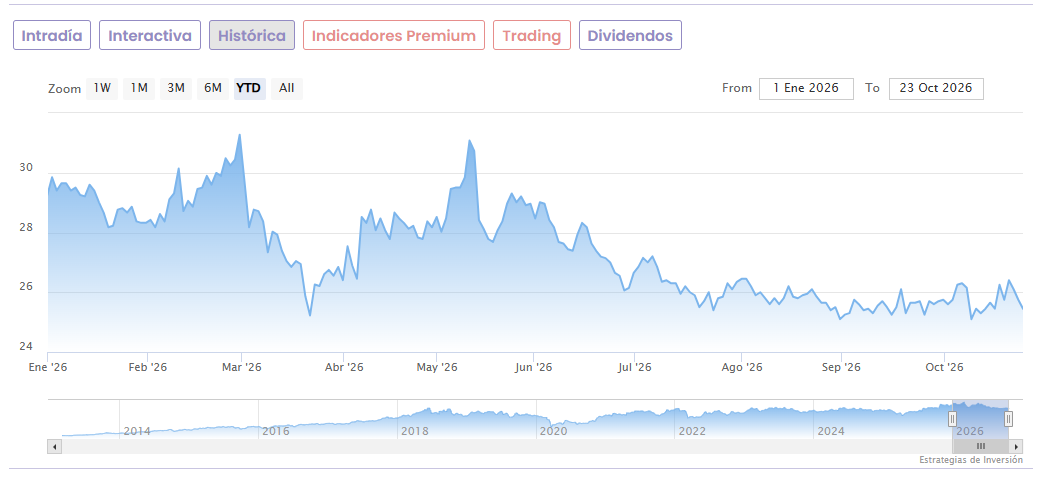Click the 24 price axis label
The width and height of the screenshot is (1043, 479).
click(x=27, y=347)
